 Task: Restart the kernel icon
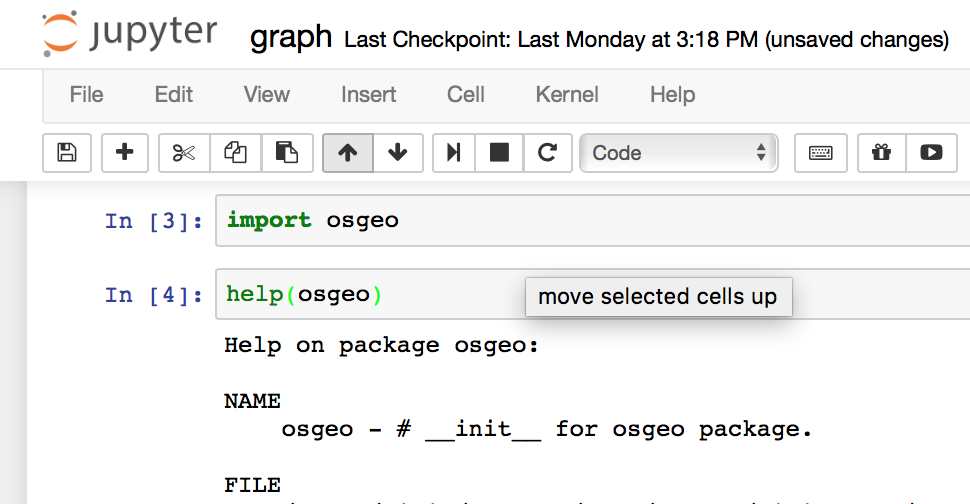coord(547,153)
